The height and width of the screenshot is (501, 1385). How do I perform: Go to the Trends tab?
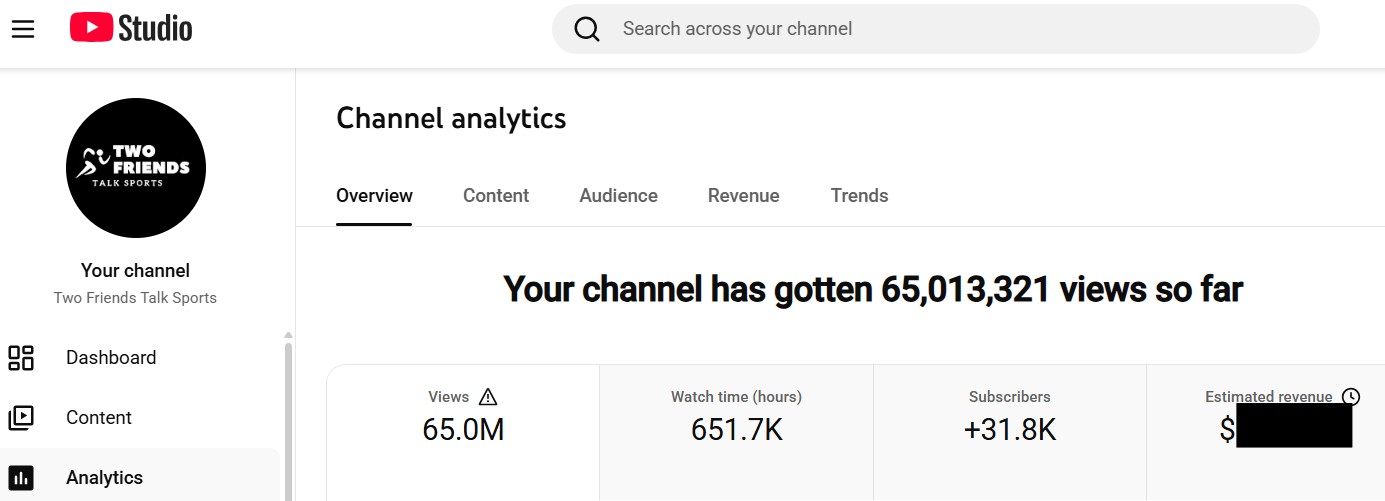click(x=859, y=196)
